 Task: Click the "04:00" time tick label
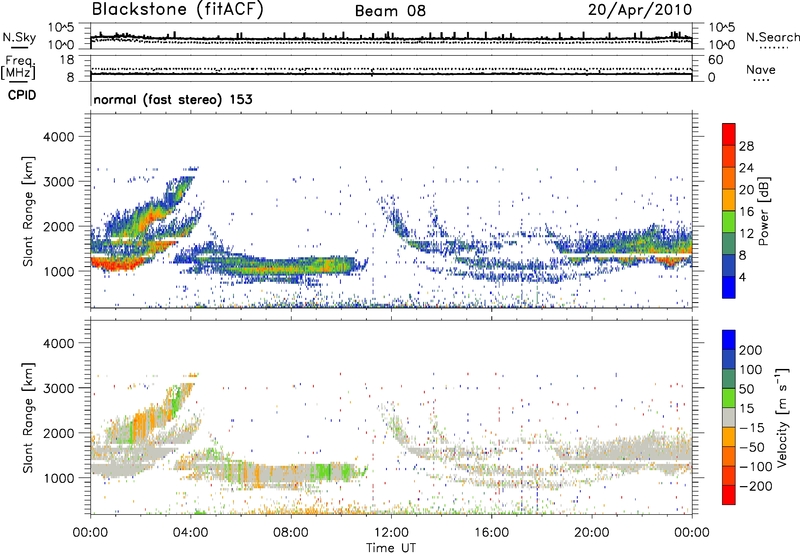pyautogui.click(x=191, y=533)
